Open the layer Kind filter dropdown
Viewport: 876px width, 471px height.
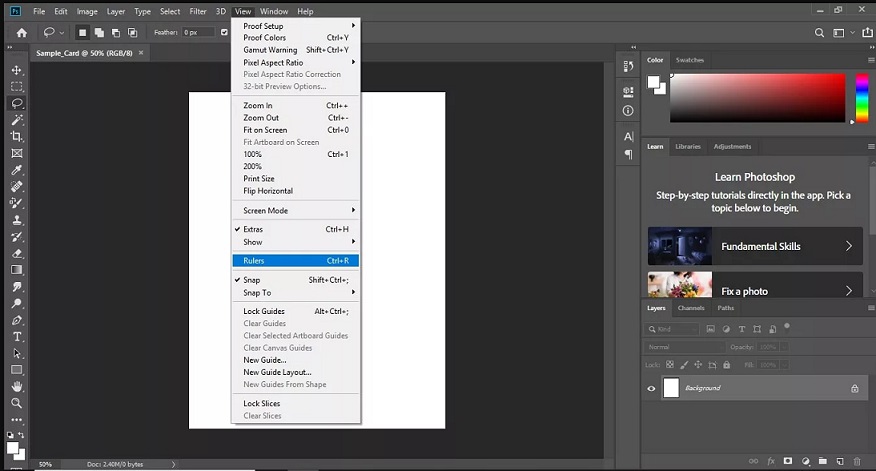tap(672, 329)
